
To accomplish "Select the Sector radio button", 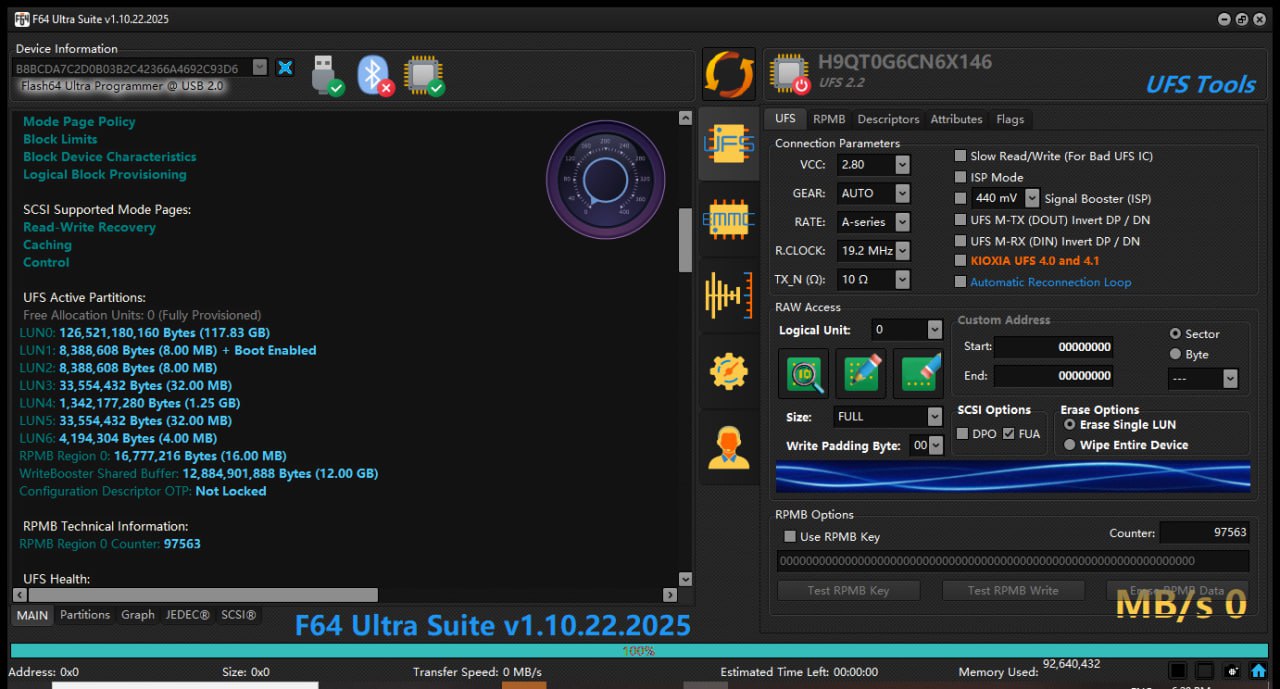I will (1175, 334).
